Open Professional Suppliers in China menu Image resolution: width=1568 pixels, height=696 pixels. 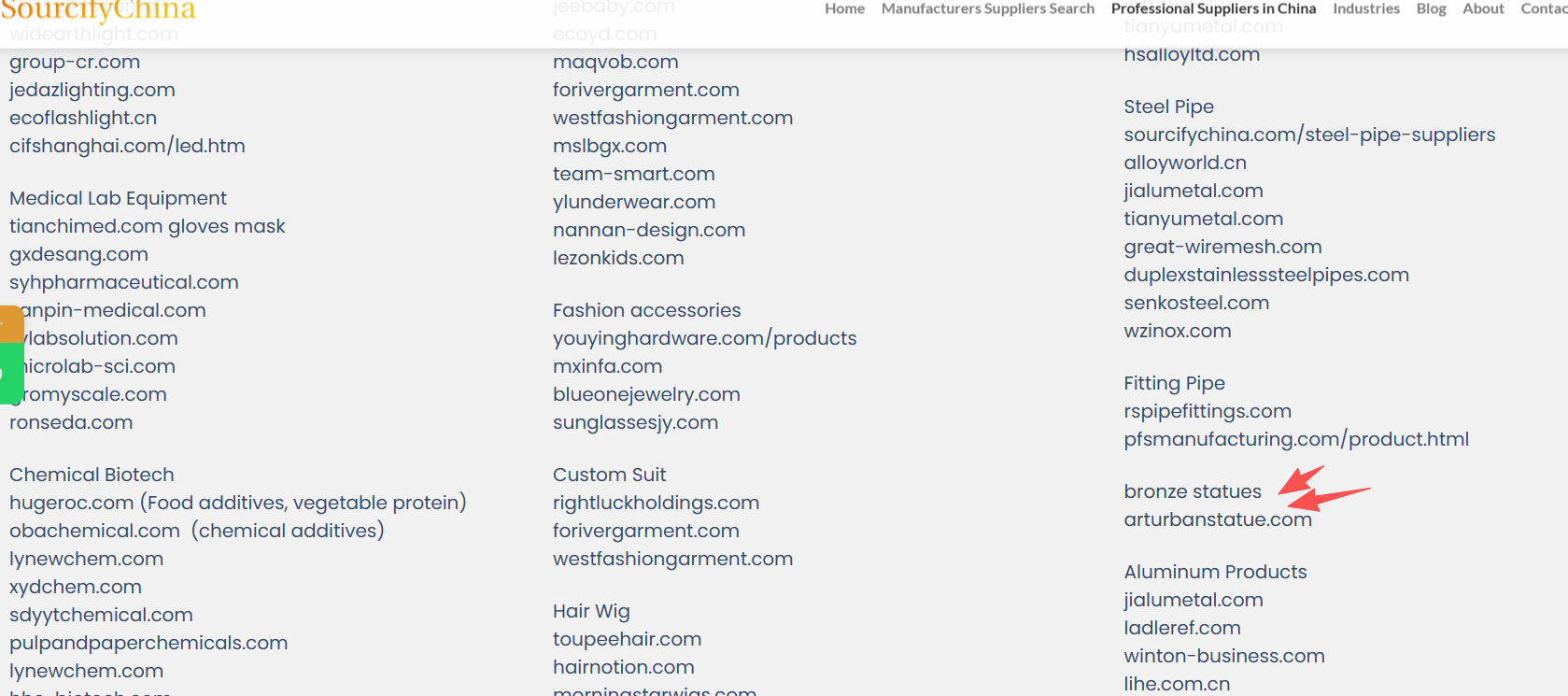[1213, 8]
